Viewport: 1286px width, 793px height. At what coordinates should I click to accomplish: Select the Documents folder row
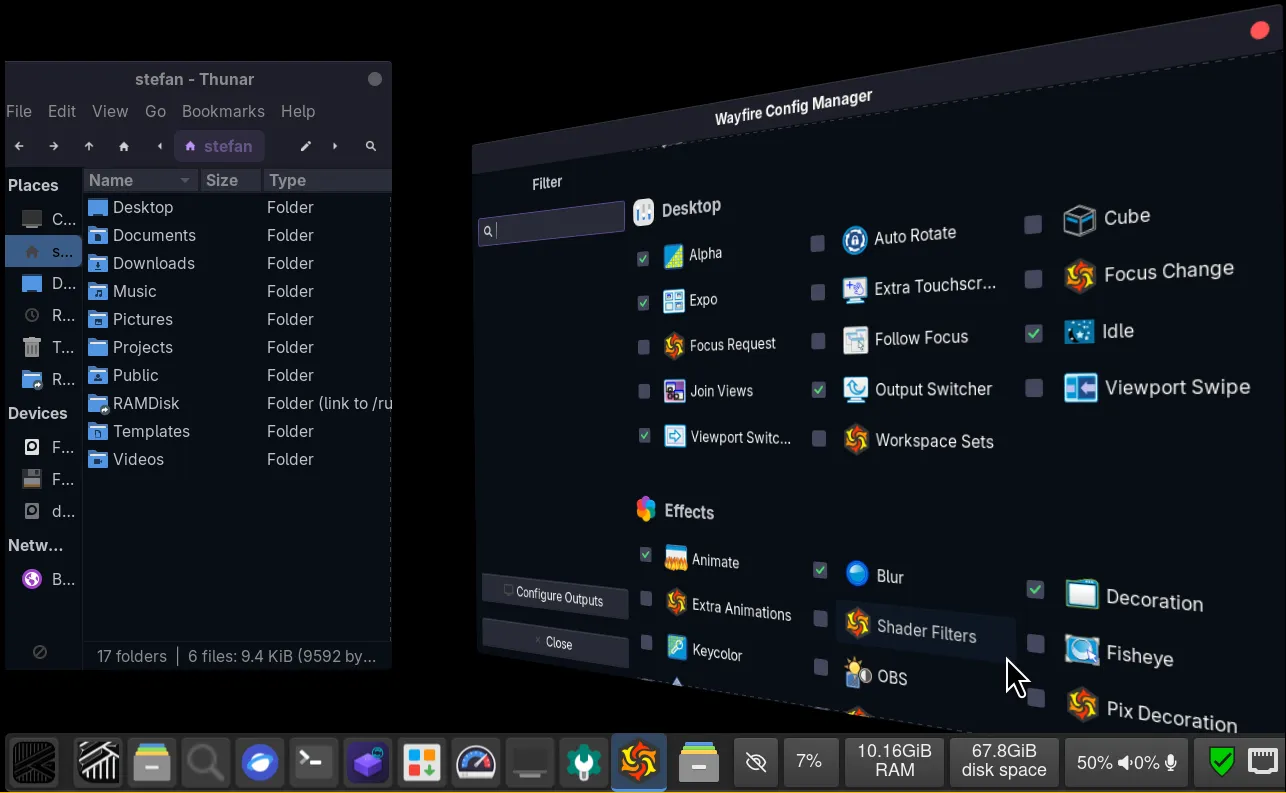tap(237, 235)
